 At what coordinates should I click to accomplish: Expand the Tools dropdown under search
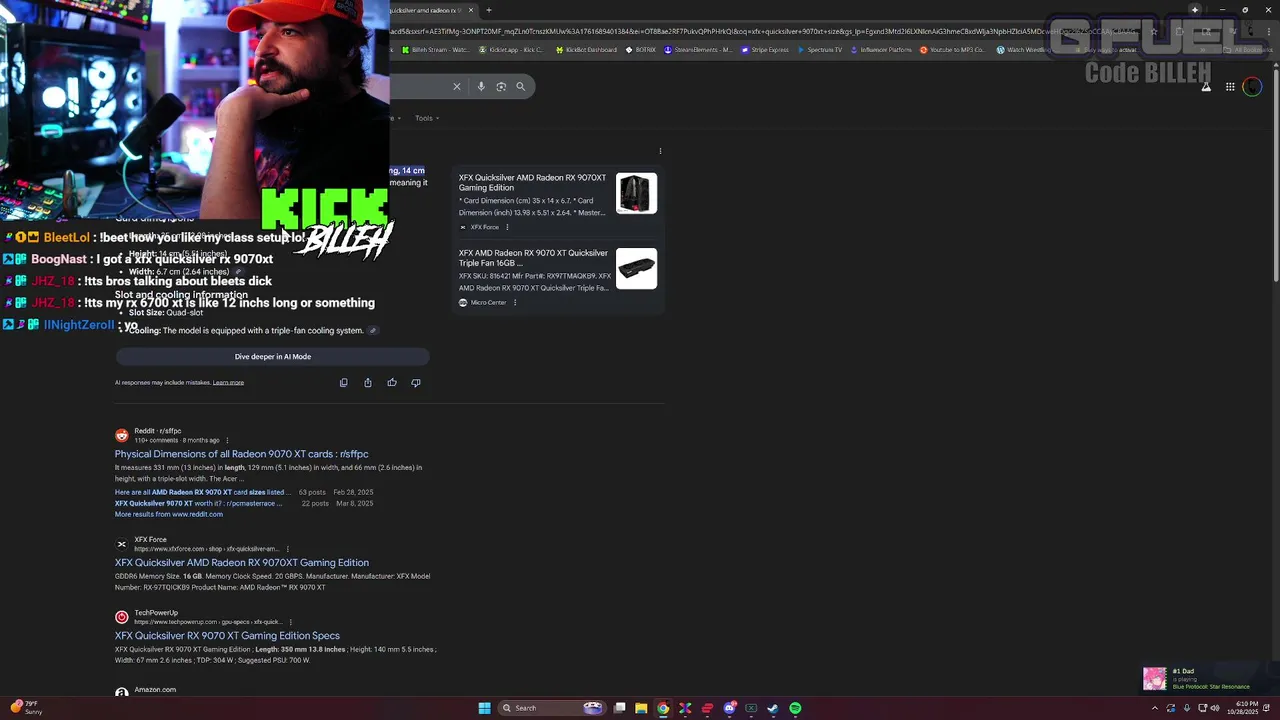(x=427, y=118)
